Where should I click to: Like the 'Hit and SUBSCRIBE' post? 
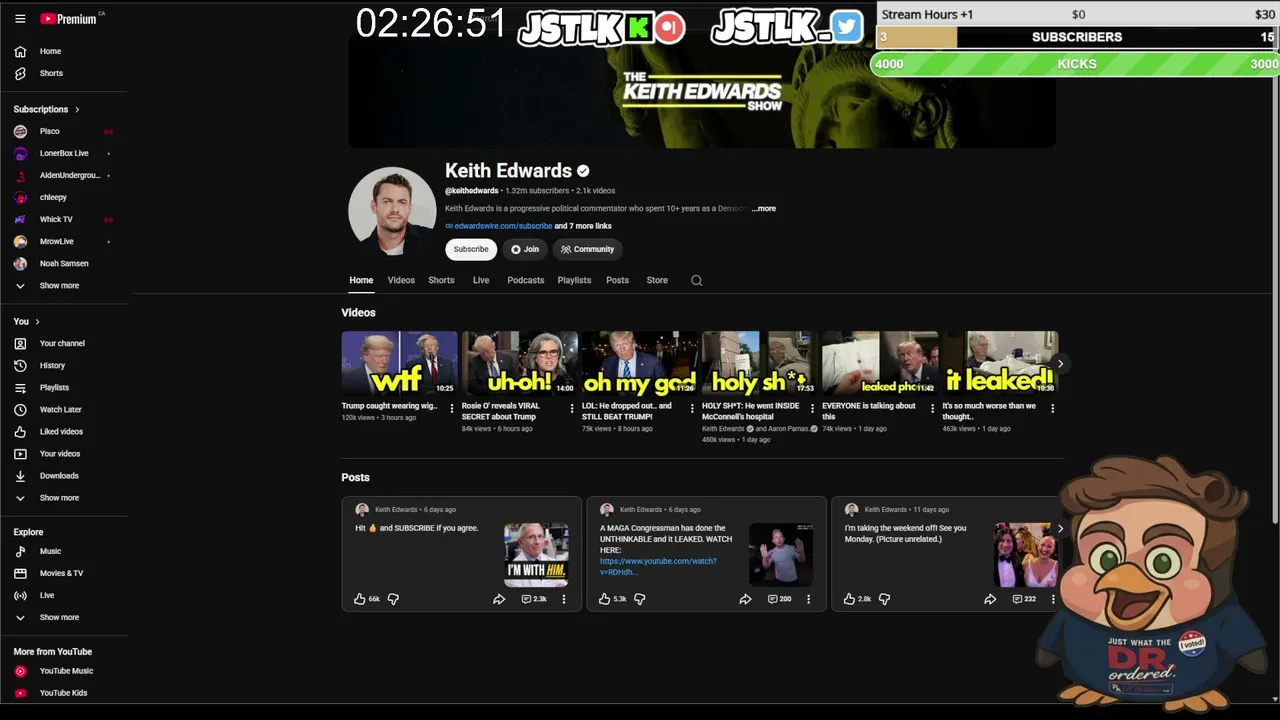coord(360,599)
